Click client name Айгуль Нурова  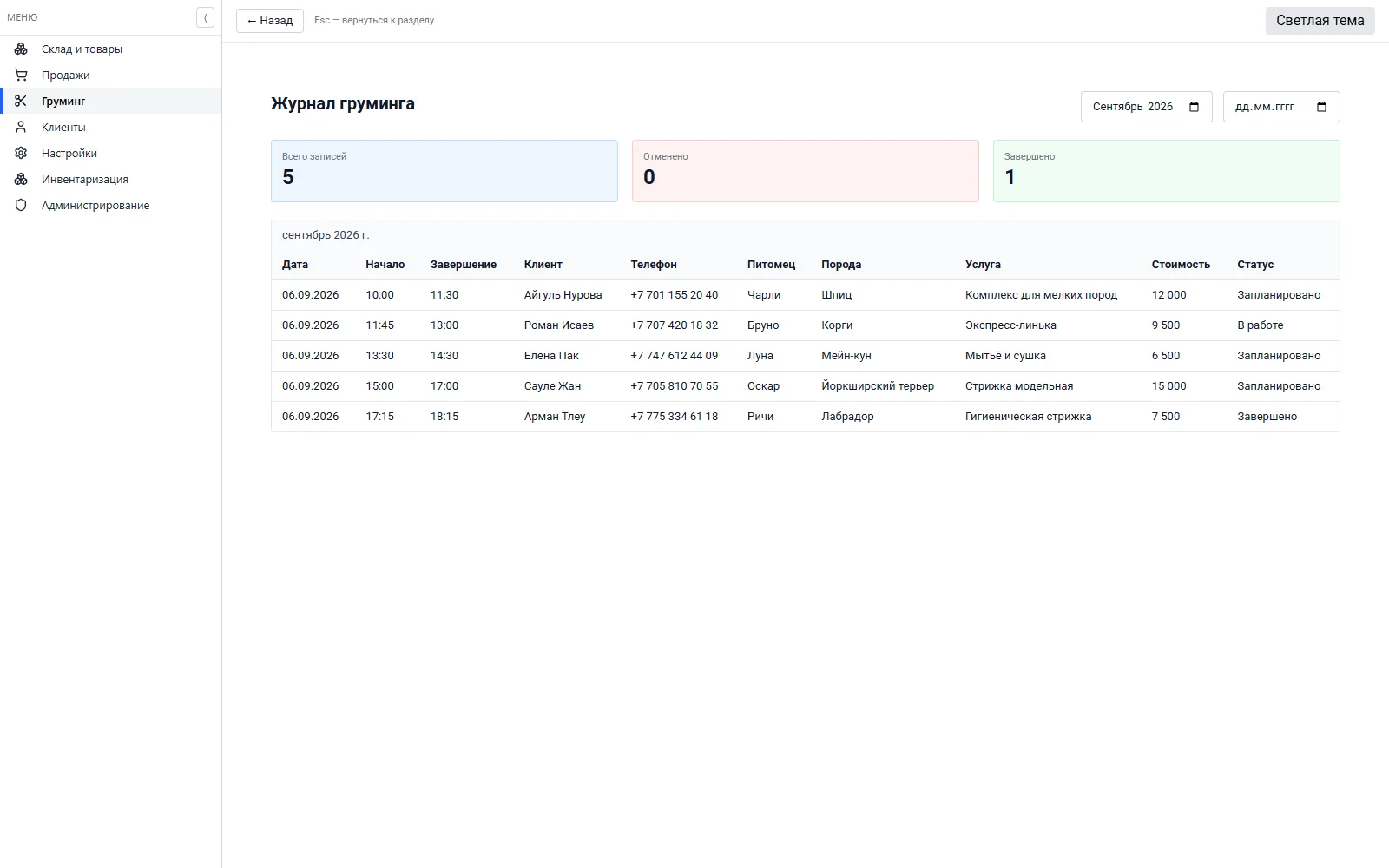563,295
